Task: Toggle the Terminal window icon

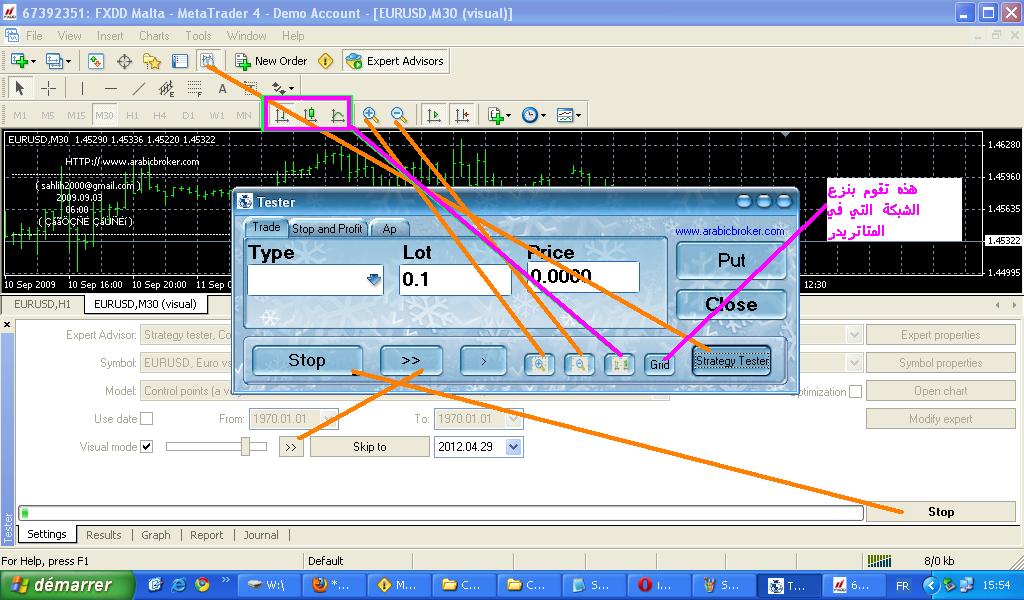Action: click(x=180, y=61)
